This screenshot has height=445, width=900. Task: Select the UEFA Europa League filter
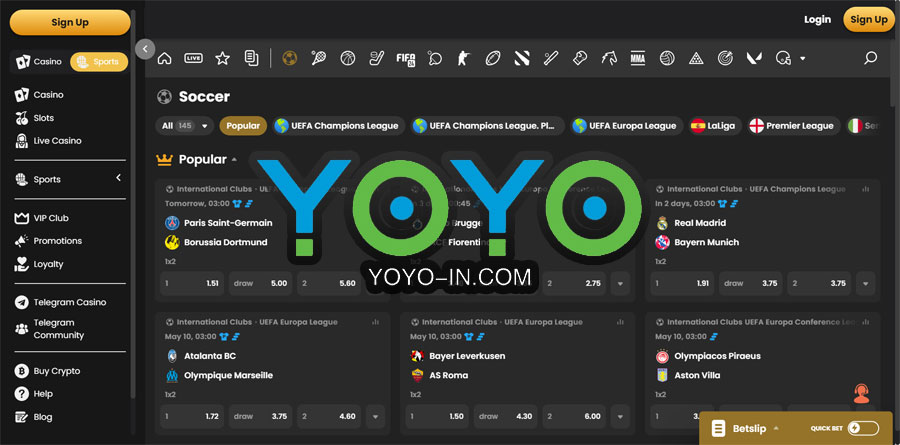click(x=627, y=126)
